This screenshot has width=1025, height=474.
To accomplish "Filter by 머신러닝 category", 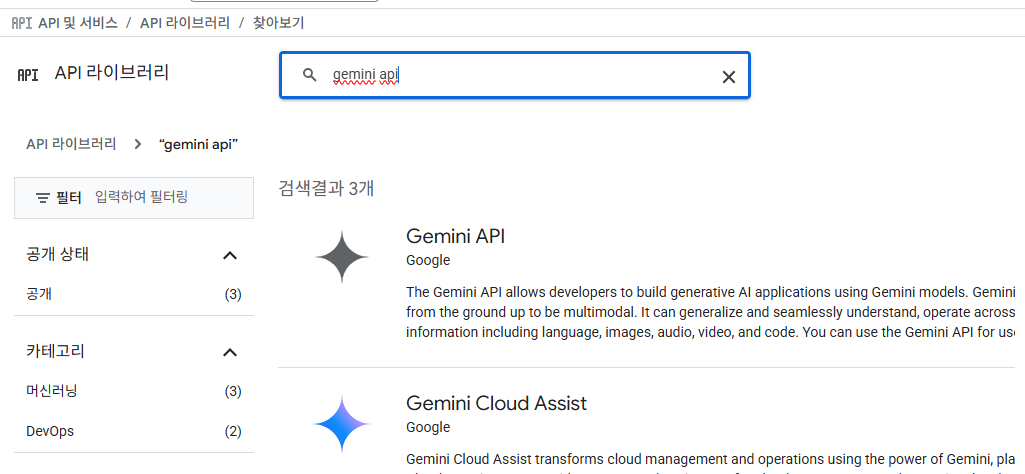I will [x=52, y=392].
